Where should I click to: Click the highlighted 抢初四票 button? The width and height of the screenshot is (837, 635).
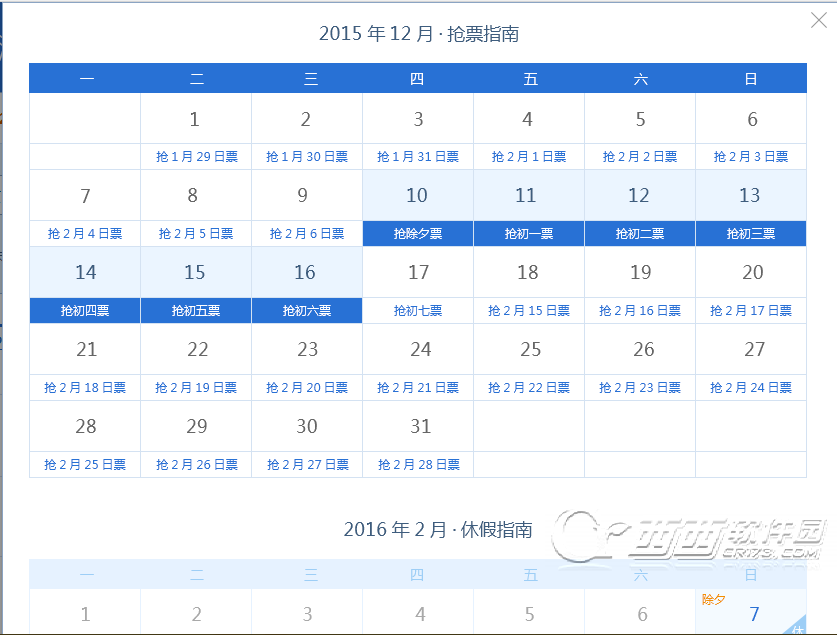coord(85,311)
